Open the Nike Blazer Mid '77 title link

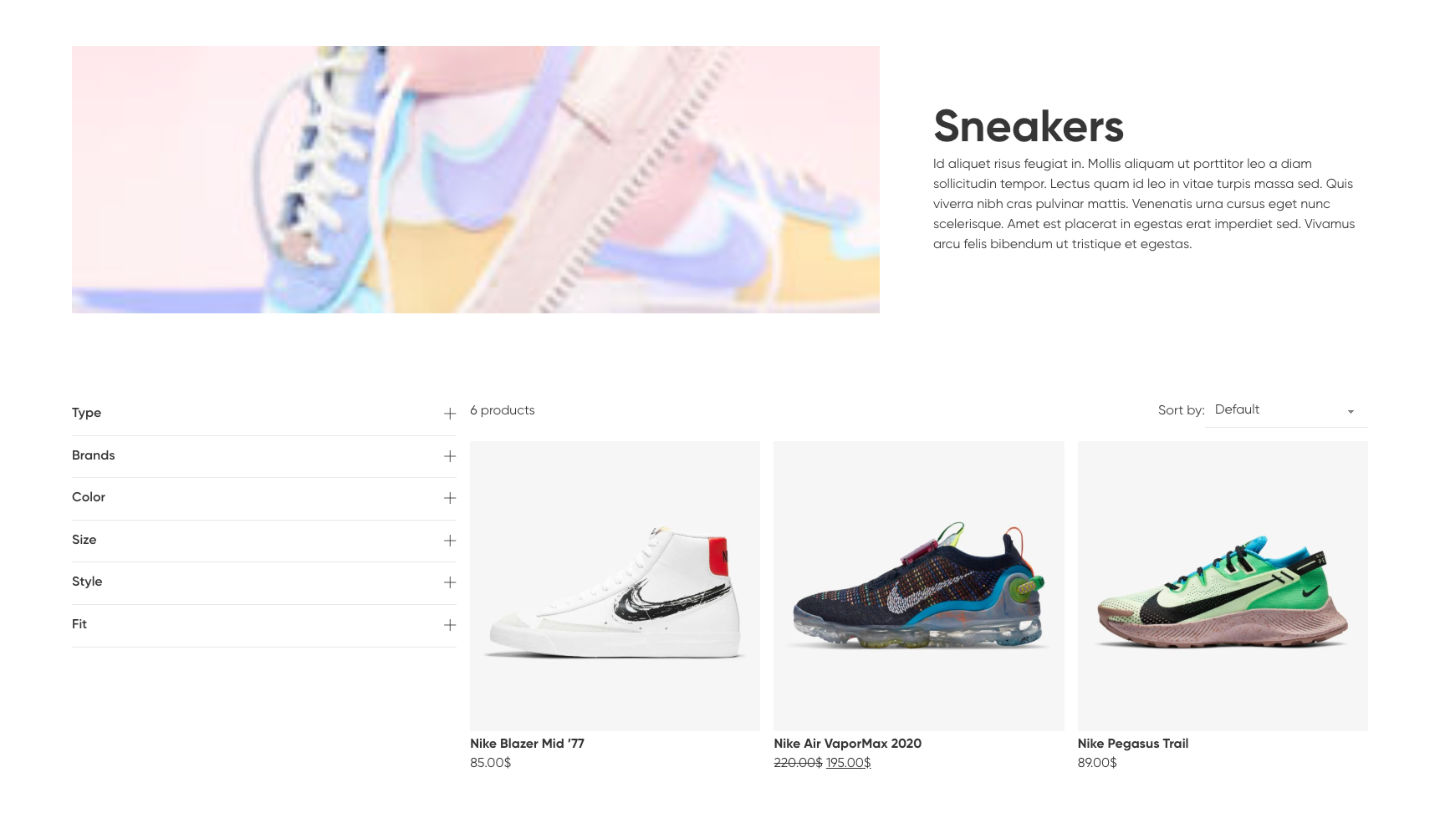pos(527,743)
